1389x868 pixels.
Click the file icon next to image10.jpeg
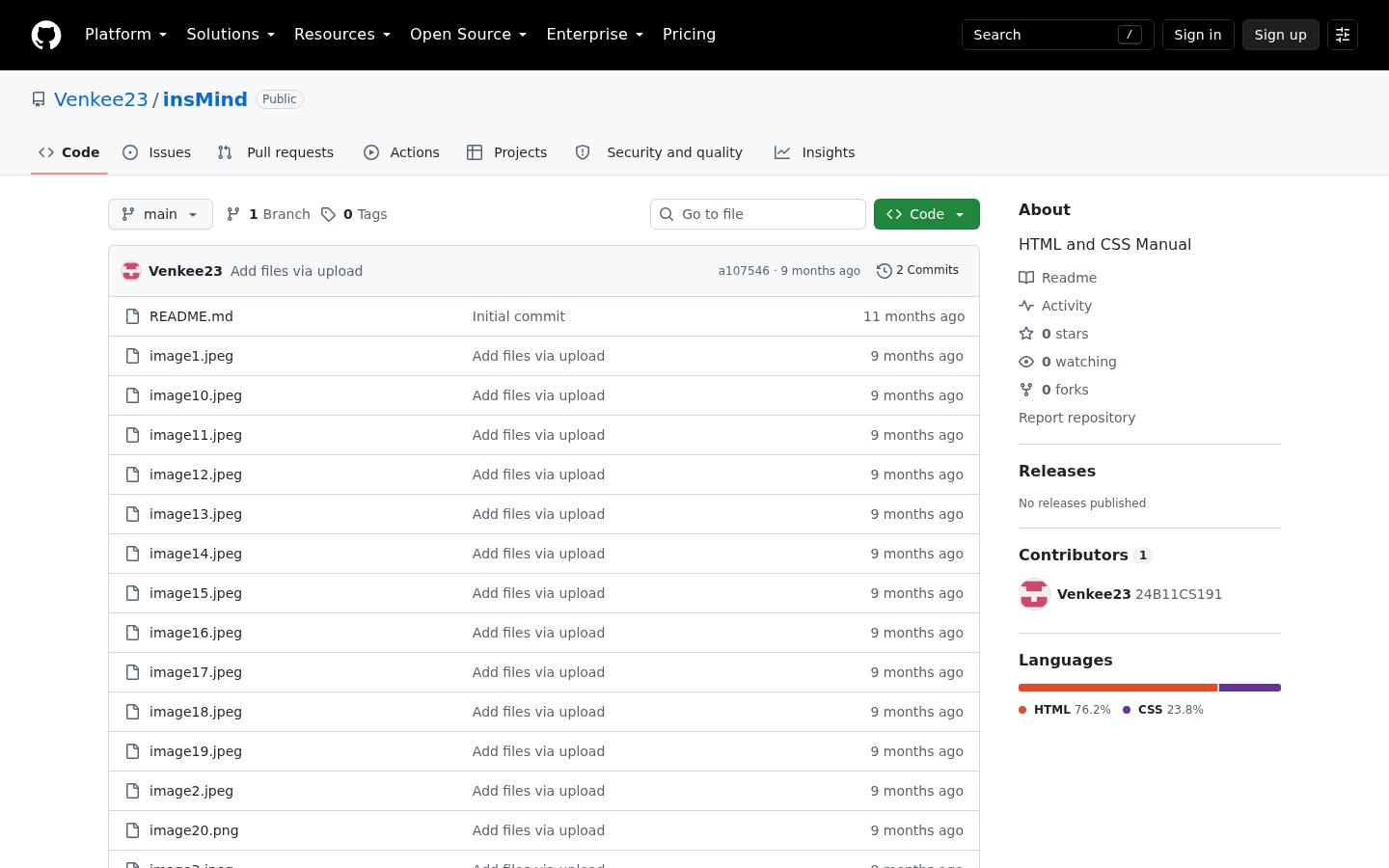click(x=133, y=395)
